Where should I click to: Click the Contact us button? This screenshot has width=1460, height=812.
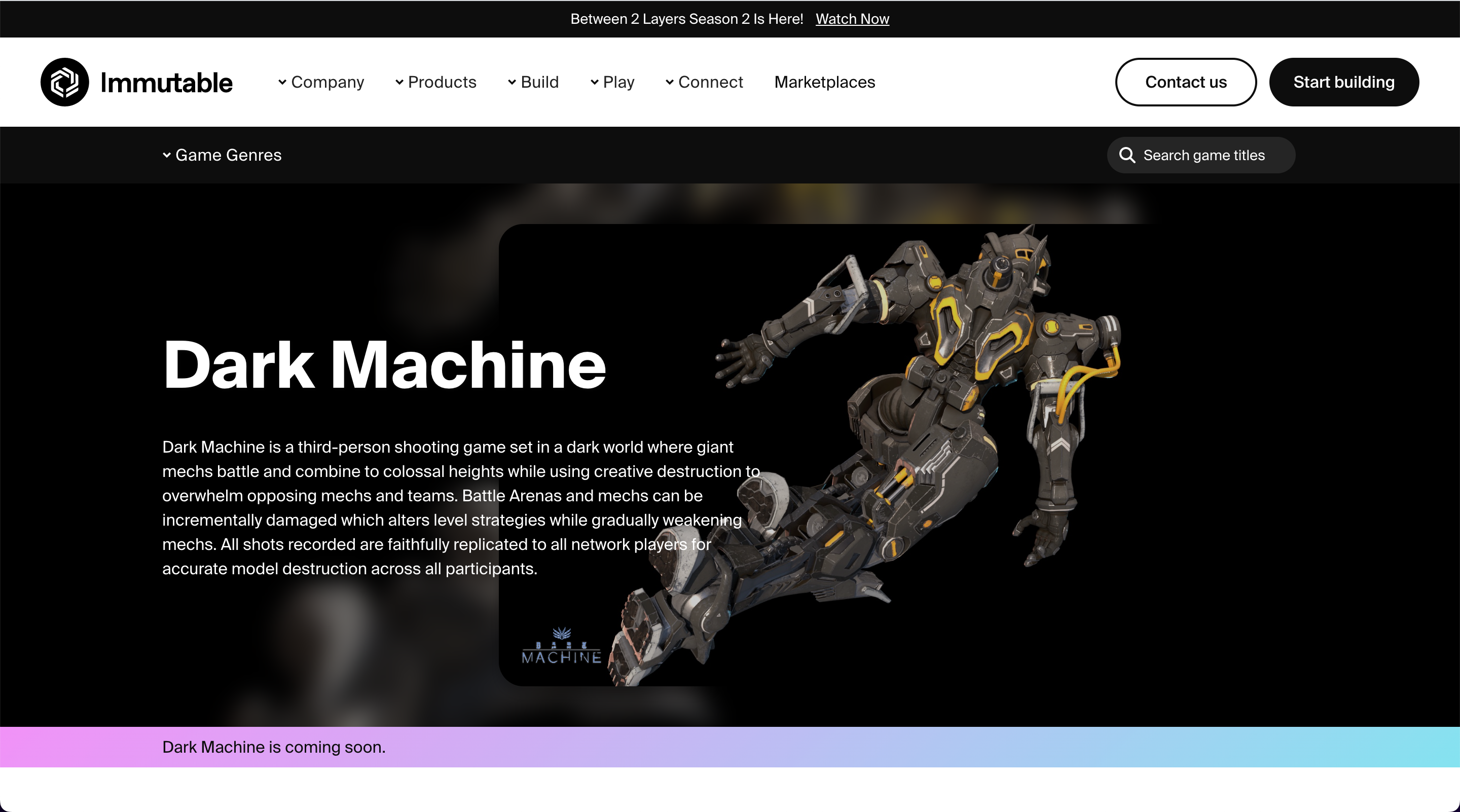pyautogui.click(x=1186, y=82)
